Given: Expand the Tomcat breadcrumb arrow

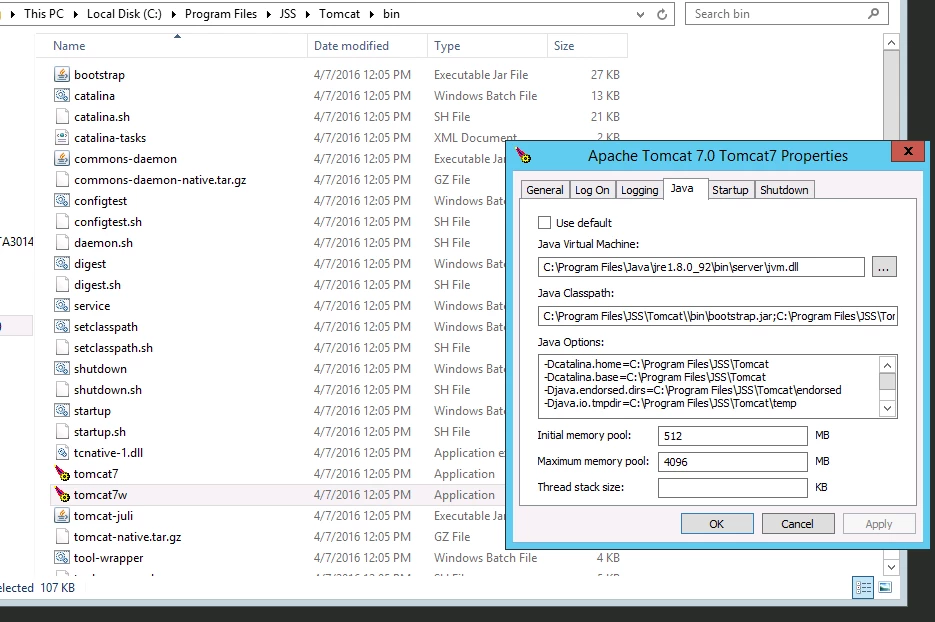Looking at the screenshot, I should click(x=371, y=14).
